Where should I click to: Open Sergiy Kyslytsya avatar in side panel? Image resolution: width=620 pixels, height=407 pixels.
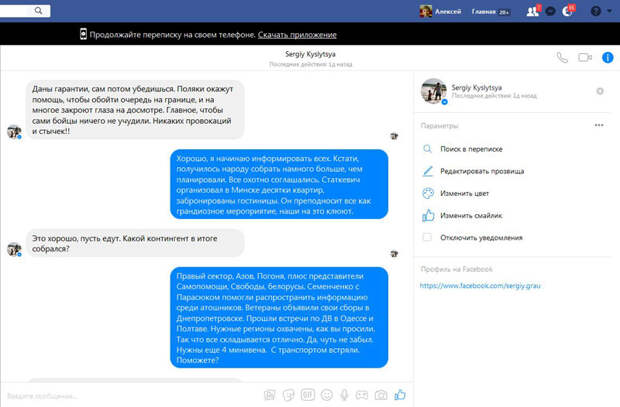tap(434, 91)
